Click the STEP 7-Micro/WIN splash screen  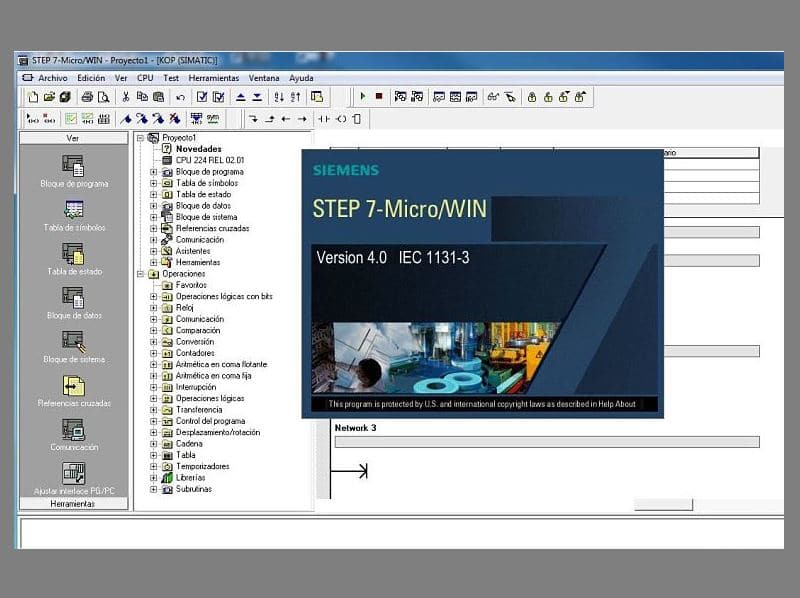[482, 284]
